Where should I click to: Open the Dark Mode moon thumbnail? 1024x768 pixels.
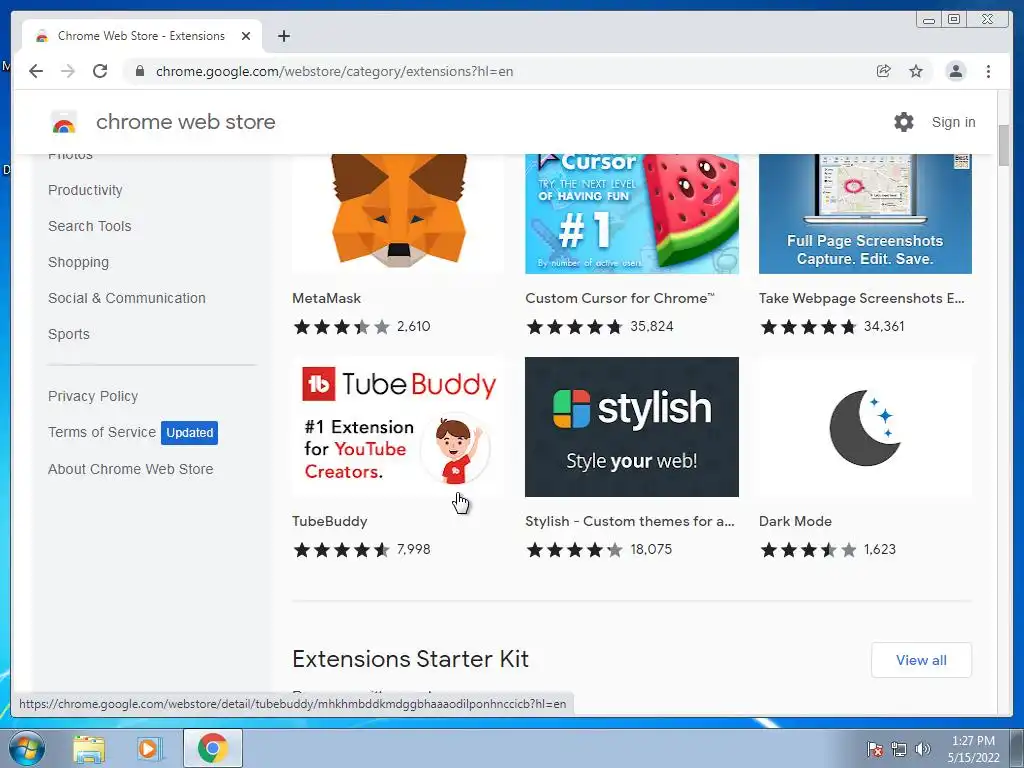tap(865, 426)
